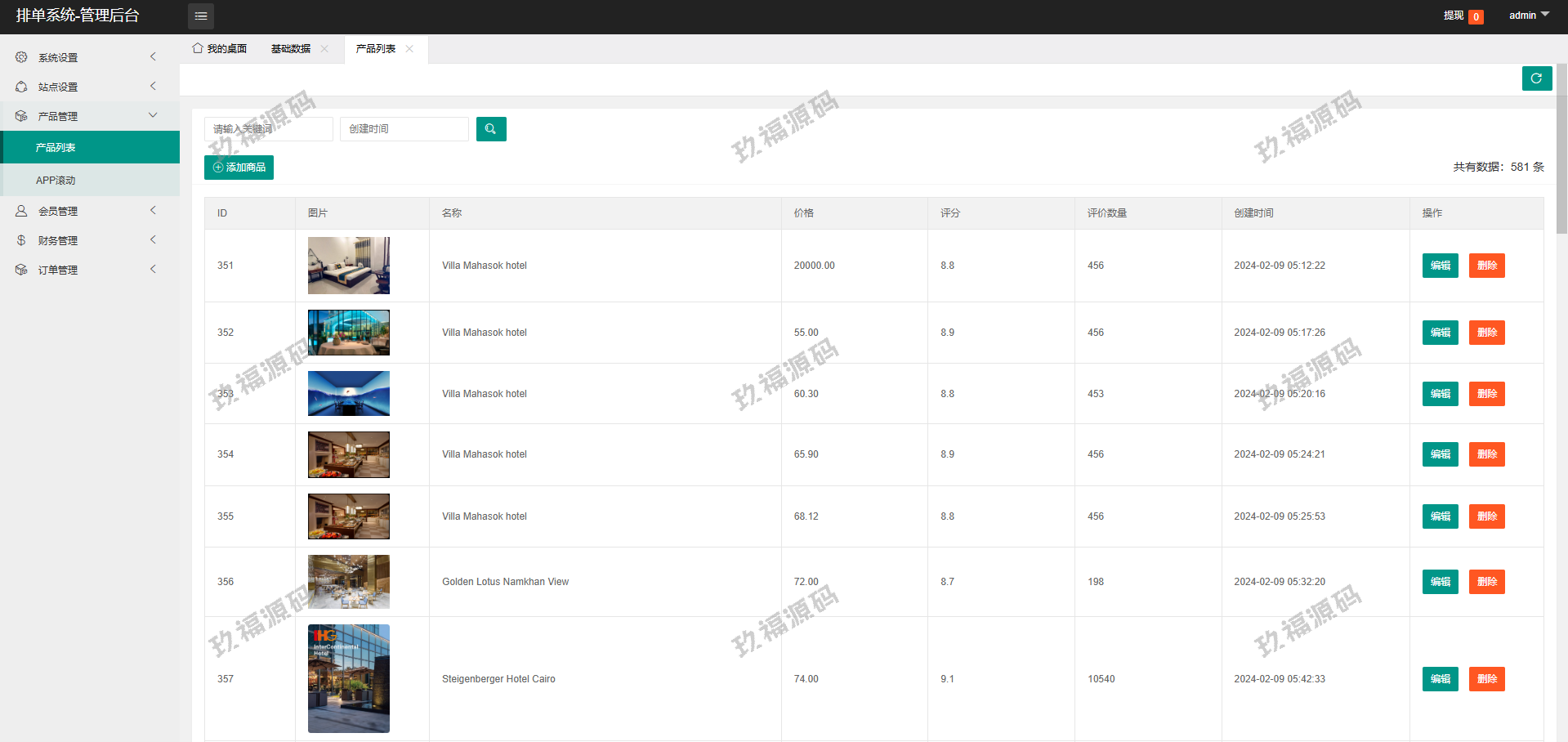The image size is (1568, 742).
Task: Click the search magnifier button
Action: tap(491, 129)
